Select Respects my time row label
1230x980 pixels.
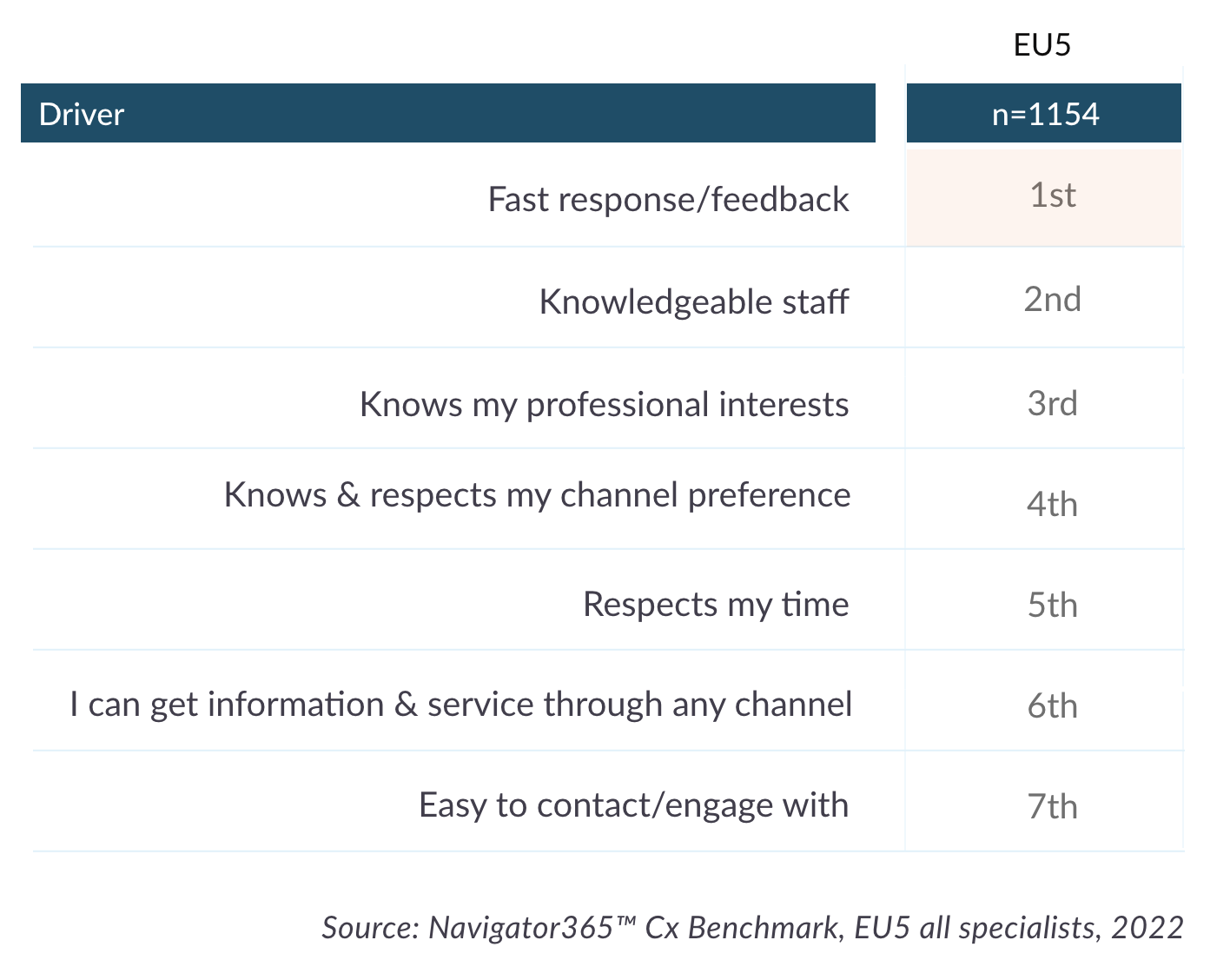[x=716, y=605]
